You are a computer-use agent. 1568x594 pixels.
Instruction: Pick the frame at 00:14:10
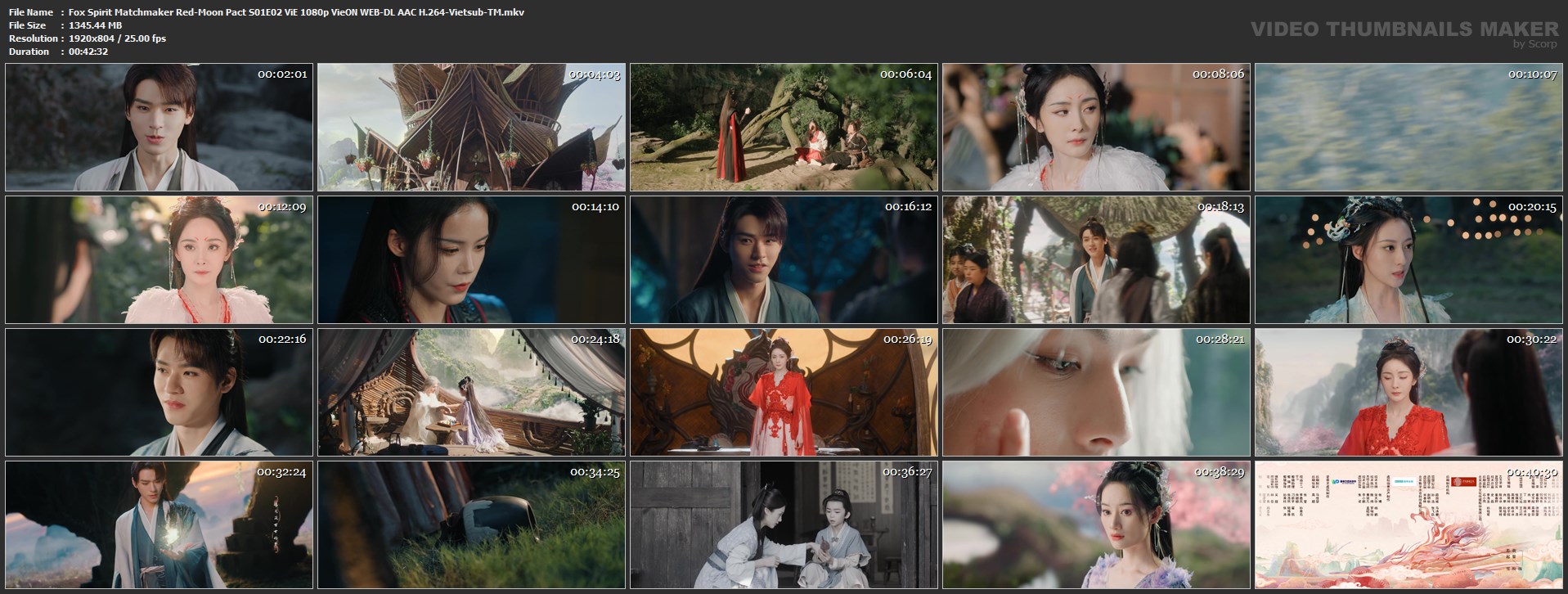(x=471, y=260)
